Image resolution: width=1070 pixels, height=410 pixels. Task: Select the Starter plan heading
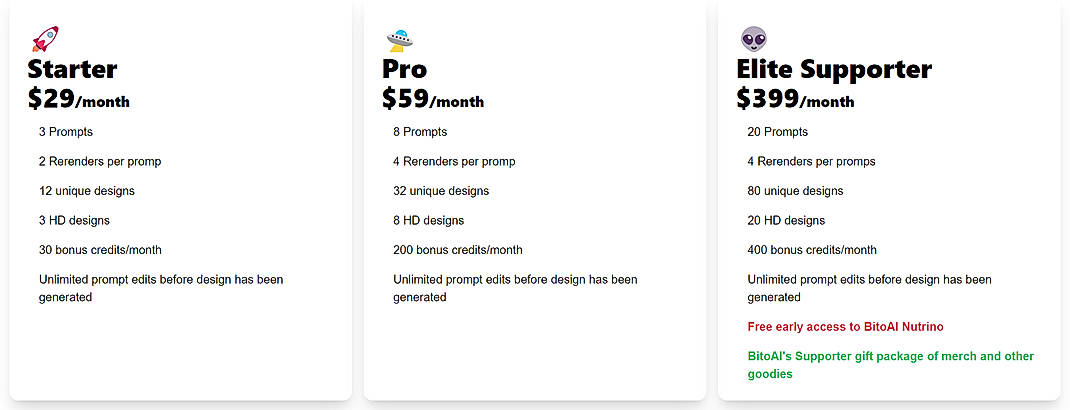pos(72,69)
